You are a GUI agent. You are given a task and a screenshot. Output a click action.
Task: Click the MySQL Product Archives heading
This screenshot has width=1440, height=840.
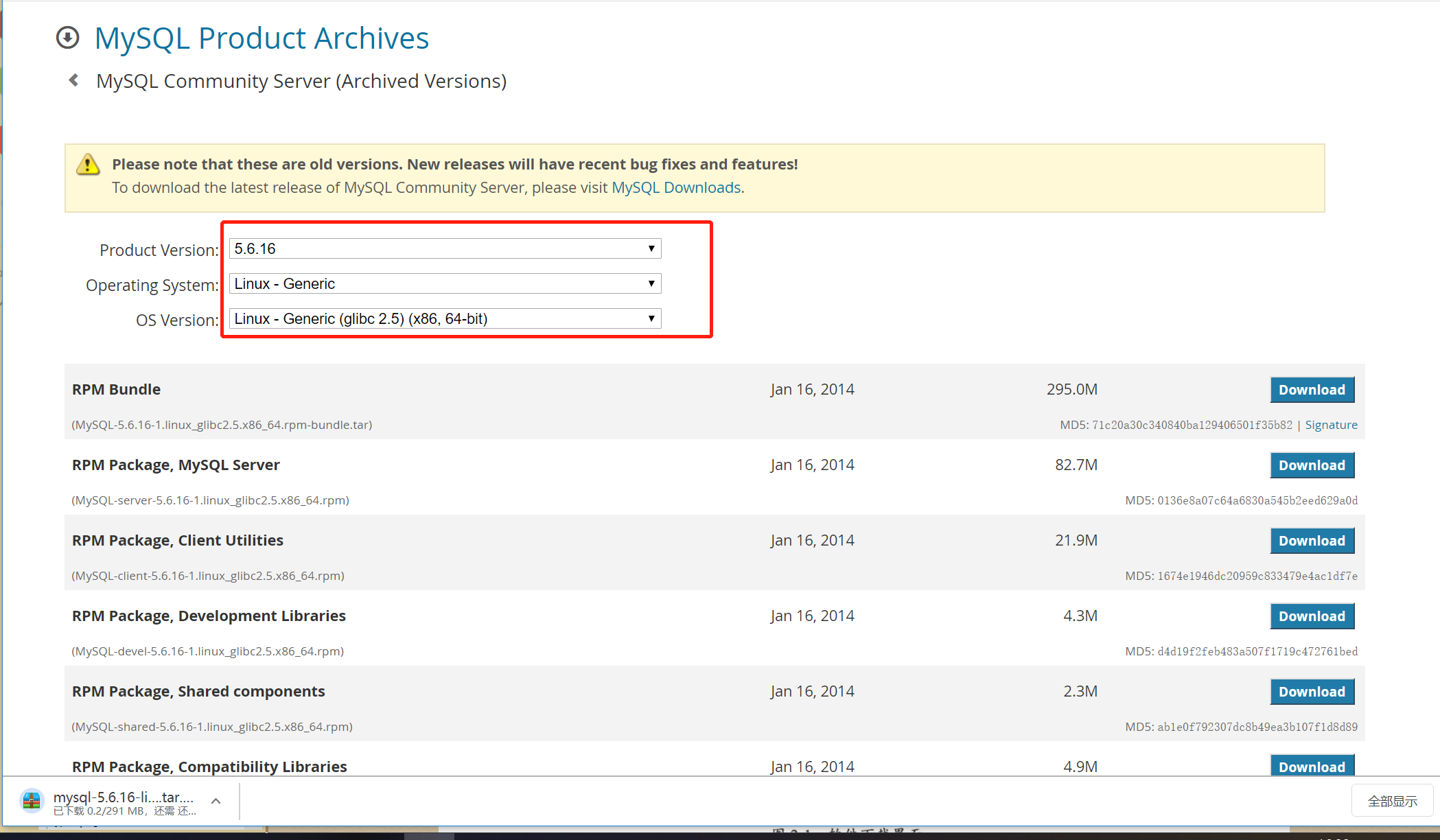262,38
